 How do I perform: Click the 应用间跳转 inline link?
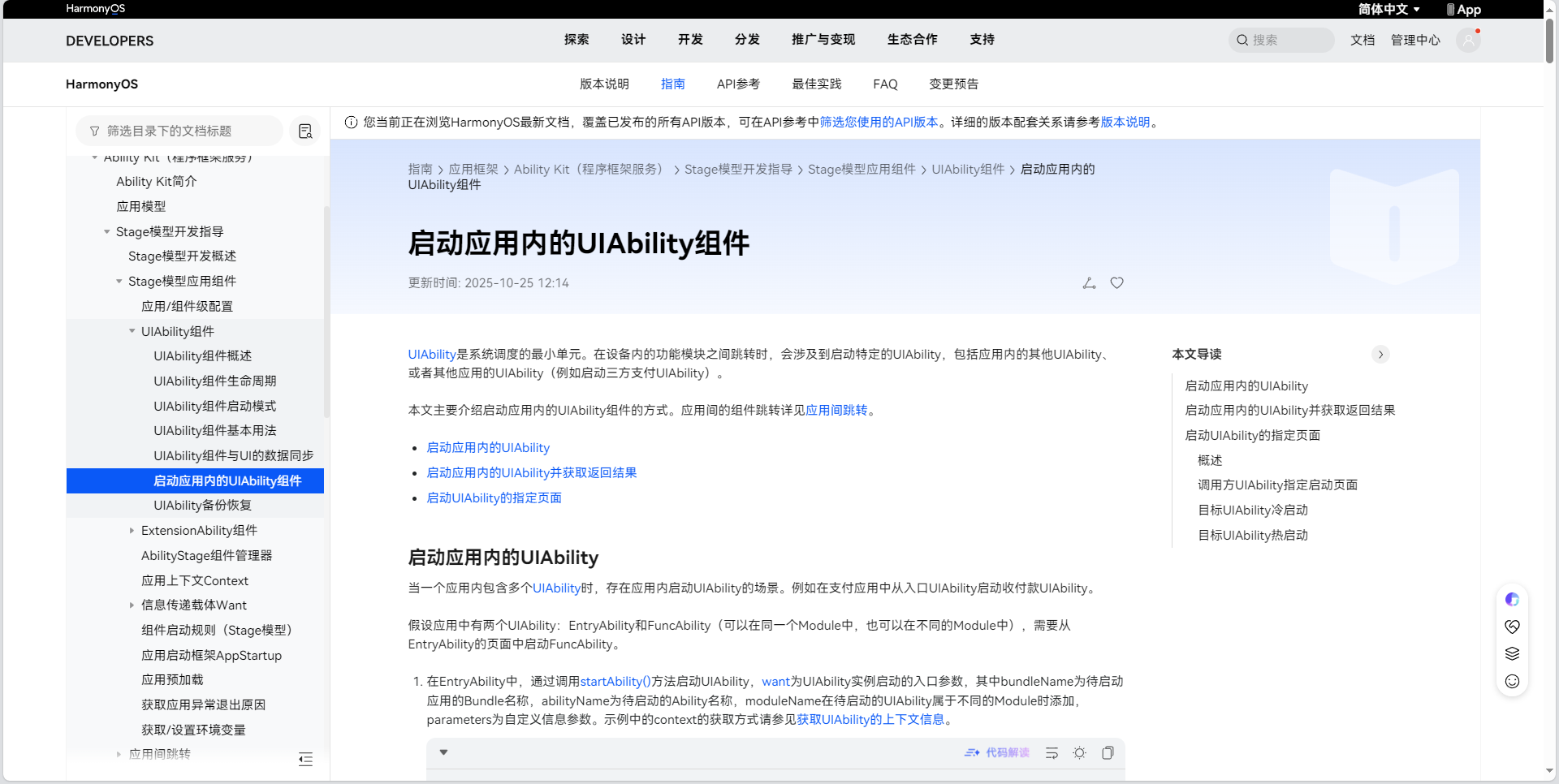coord(836,411)
